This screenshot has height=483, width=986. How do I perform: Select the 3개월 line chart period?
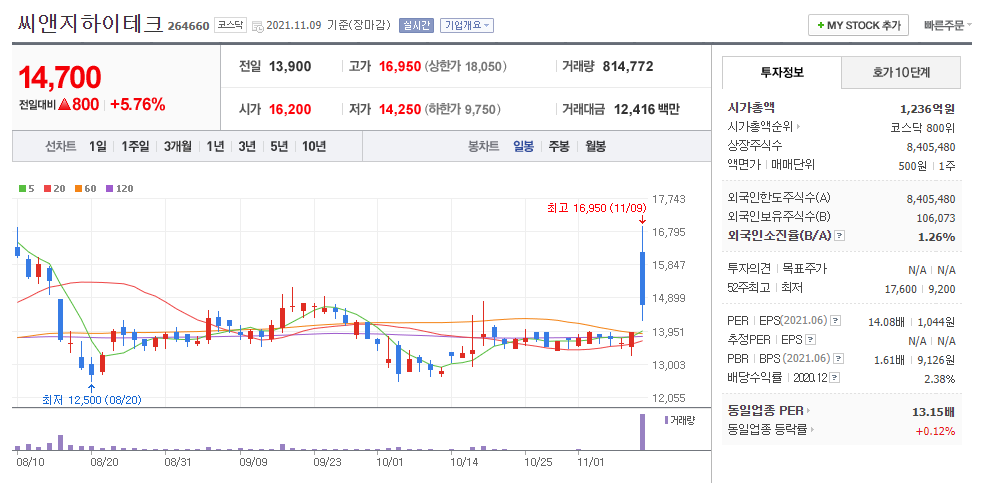(178, 146)
